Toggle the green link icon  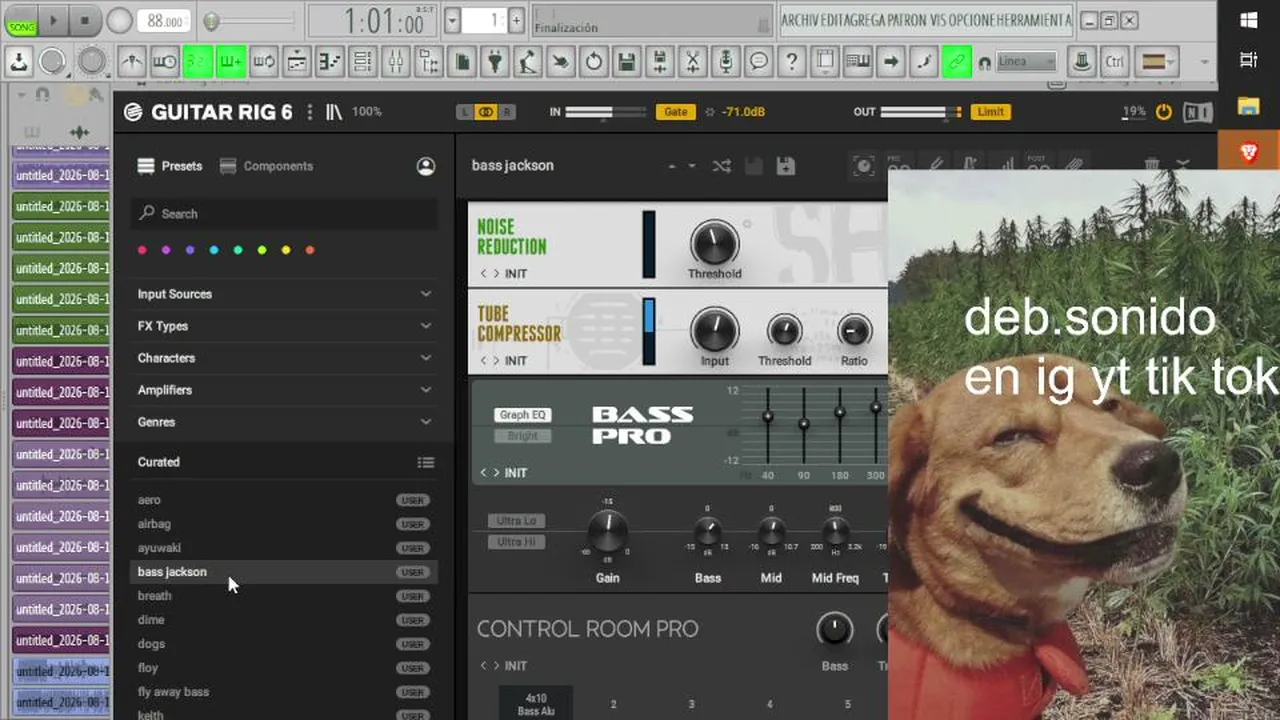pos(957,62)
